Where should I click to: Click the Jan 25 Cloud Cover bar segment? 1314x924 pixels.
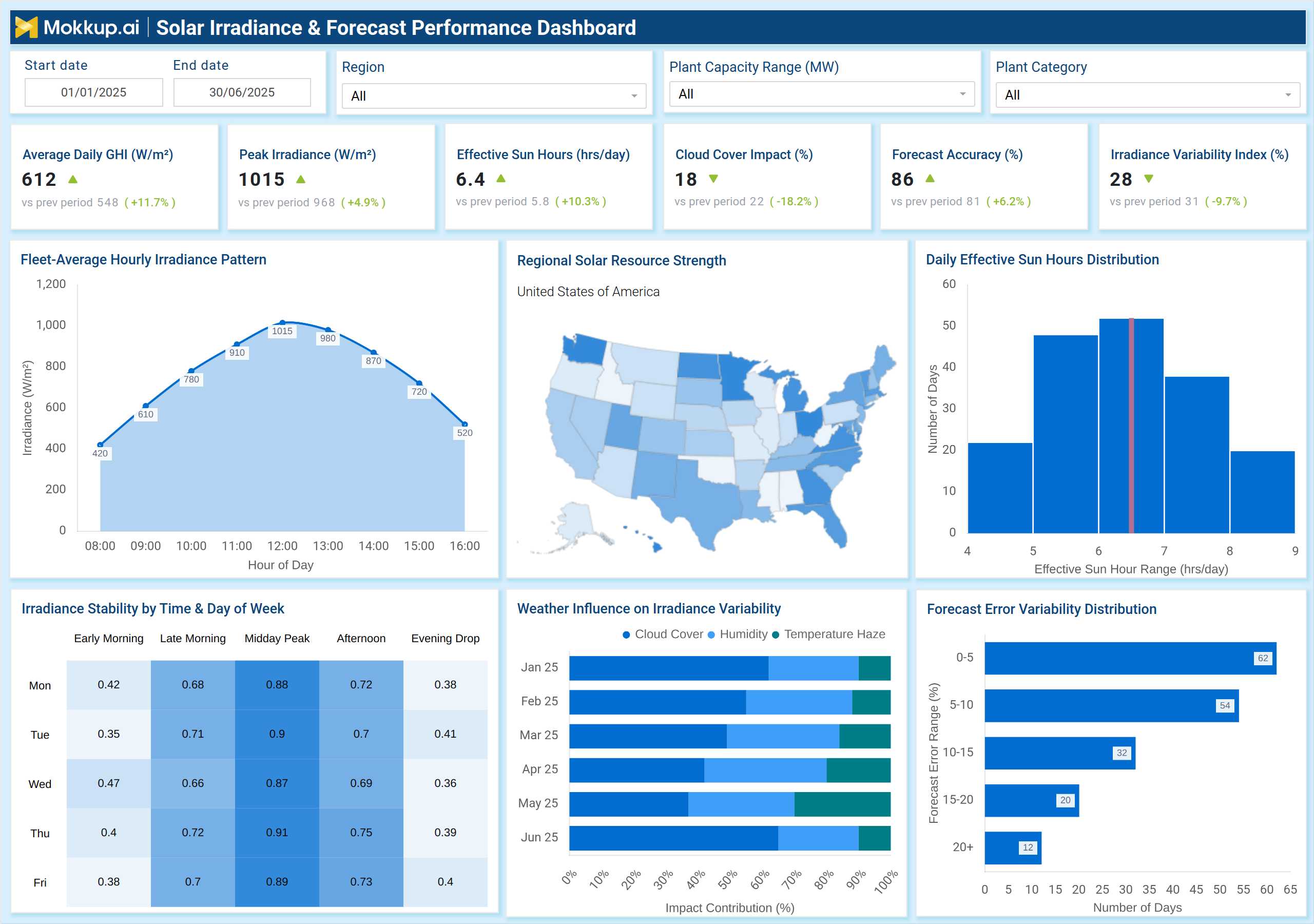point(668,668)
